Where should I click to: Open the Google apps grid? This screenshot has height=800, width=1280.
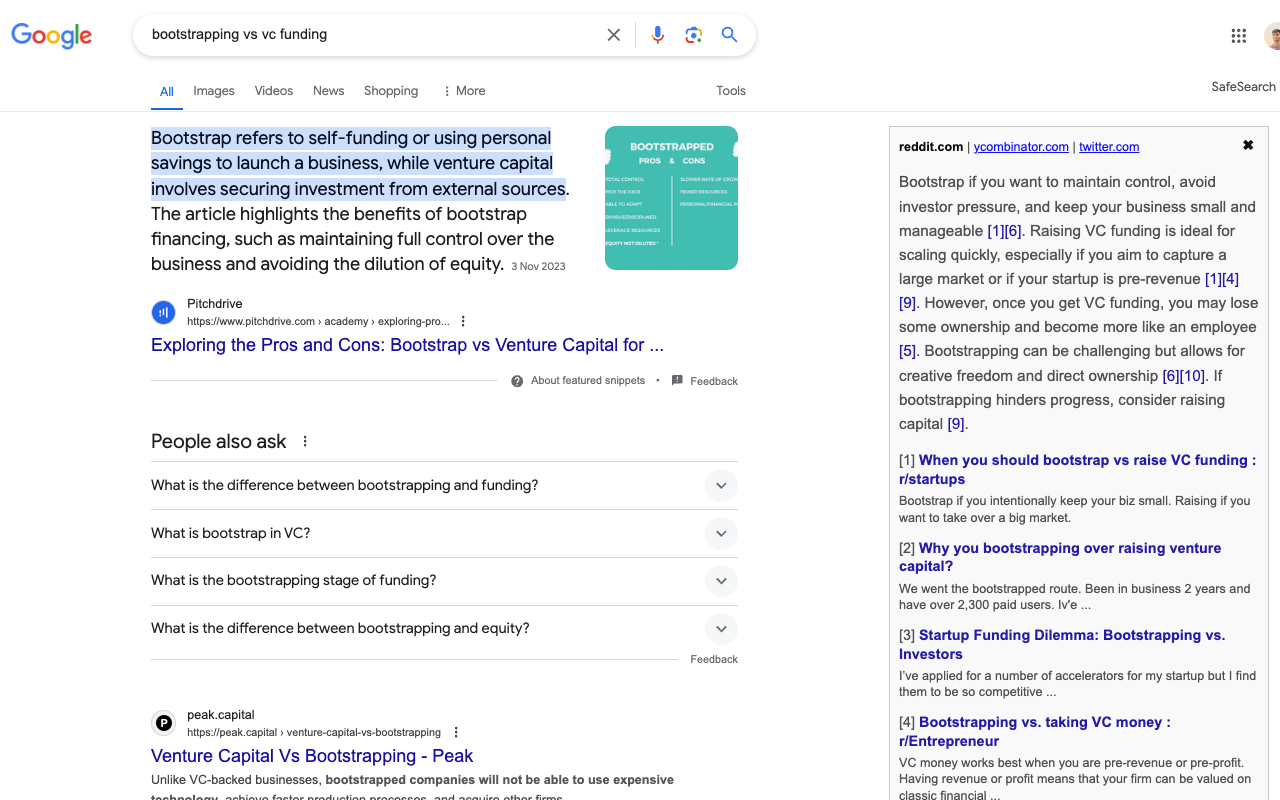(1238, 35)
